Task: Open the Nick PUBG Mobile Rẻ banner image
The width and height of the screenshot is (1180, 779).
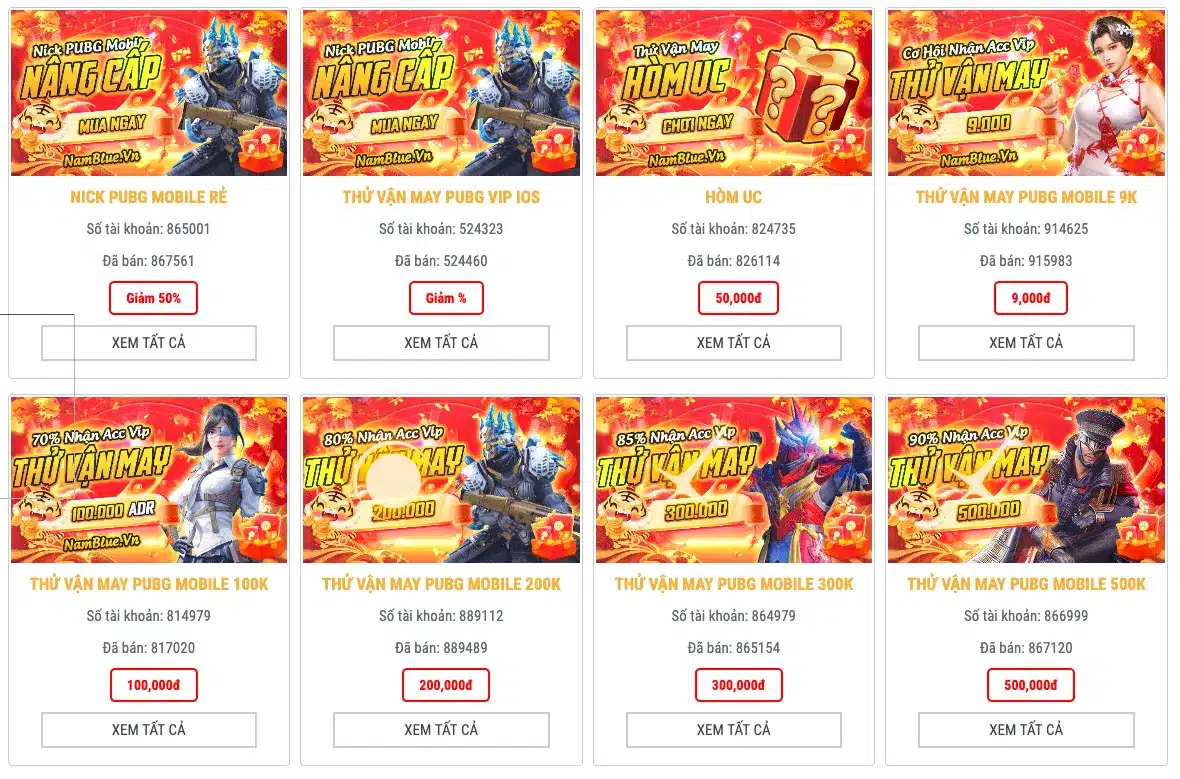Action: [x=149, y=93]
